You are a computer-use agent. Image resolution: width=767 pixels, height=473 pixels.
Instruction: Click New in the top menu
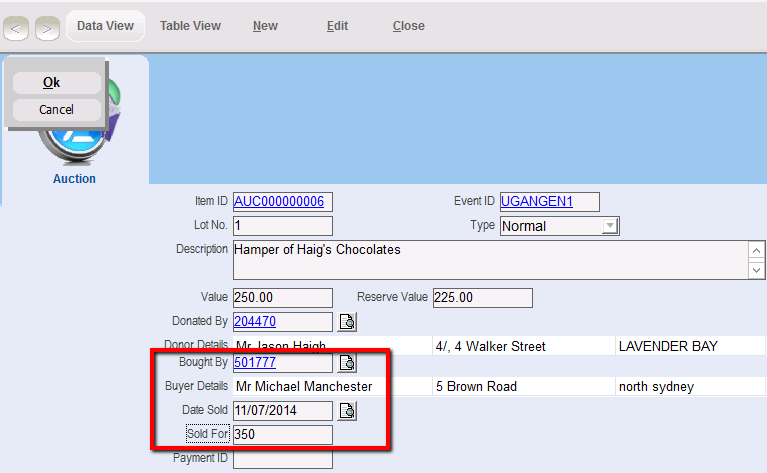coord(265,26)
